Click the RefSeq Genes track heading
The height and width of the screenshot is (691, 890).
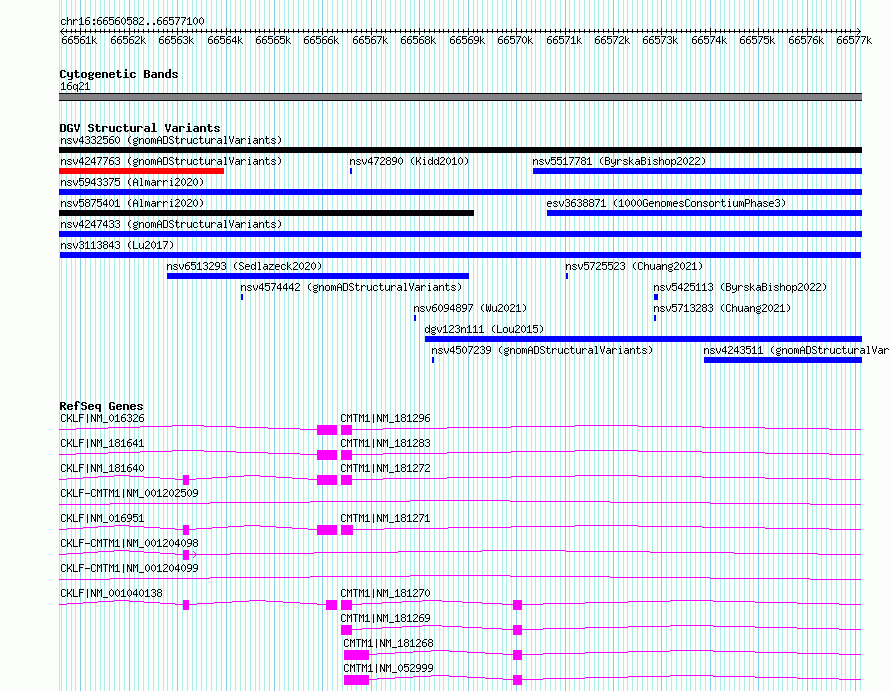[101, 406]
